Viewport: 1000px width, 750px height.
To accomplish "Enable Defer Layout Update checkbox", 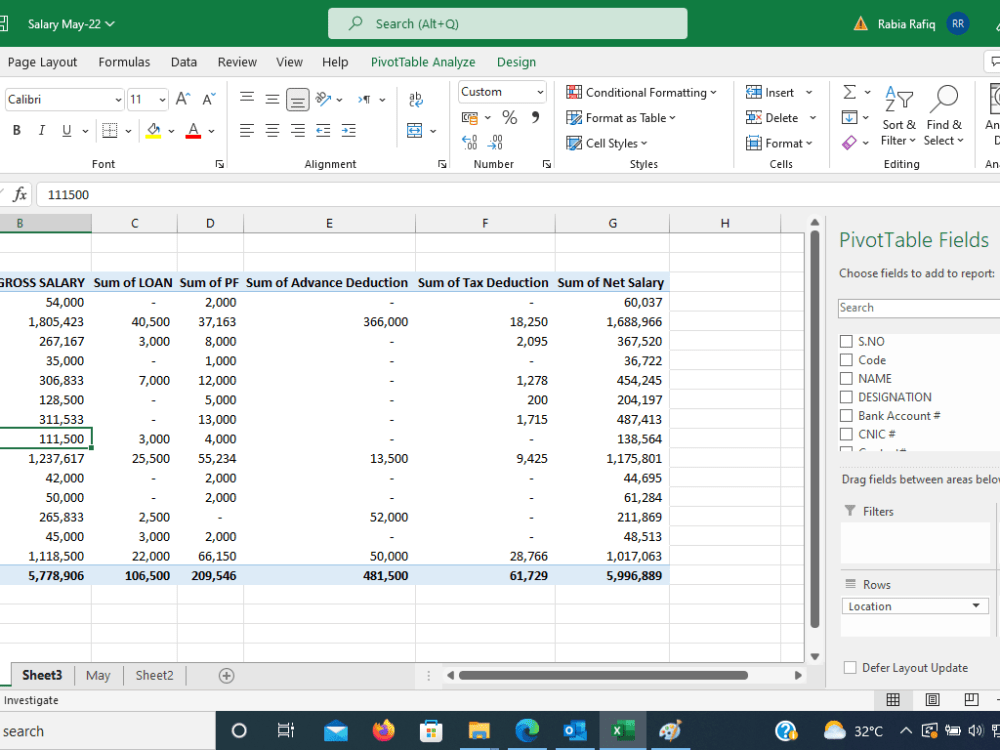I will tap(849, 668).
